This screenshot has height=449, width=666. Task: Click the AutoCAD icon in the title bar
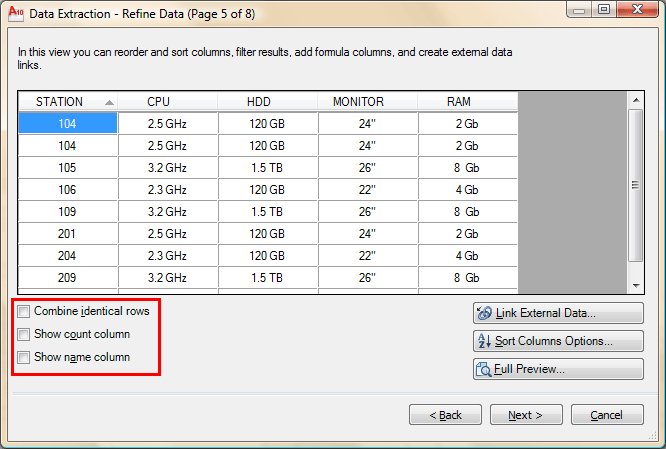point(16,13)
